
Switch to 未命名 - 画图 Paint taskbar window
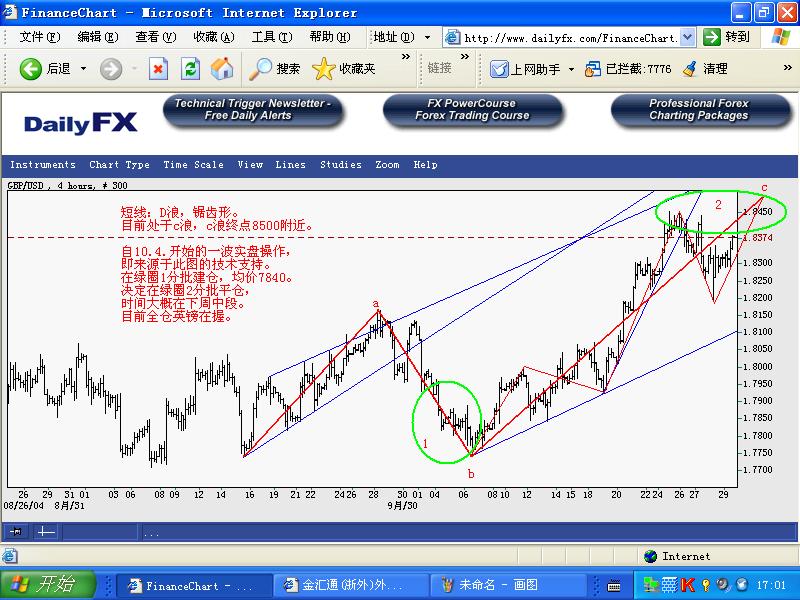(507, 585)
